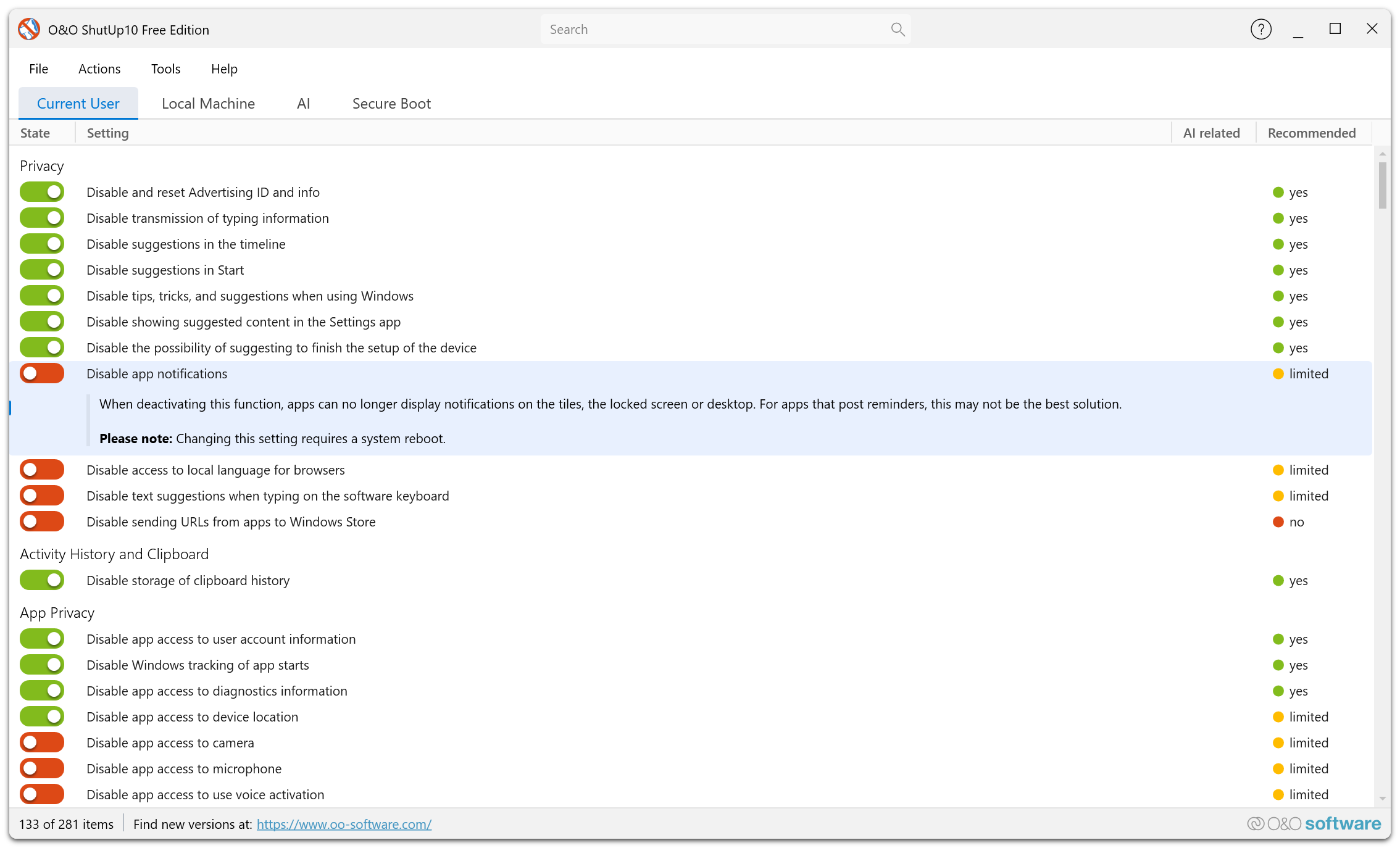The image size is (1400, 848).
Task: Click the O&O ShutUp10 app logo icon
Action: [x=29, y=29]
